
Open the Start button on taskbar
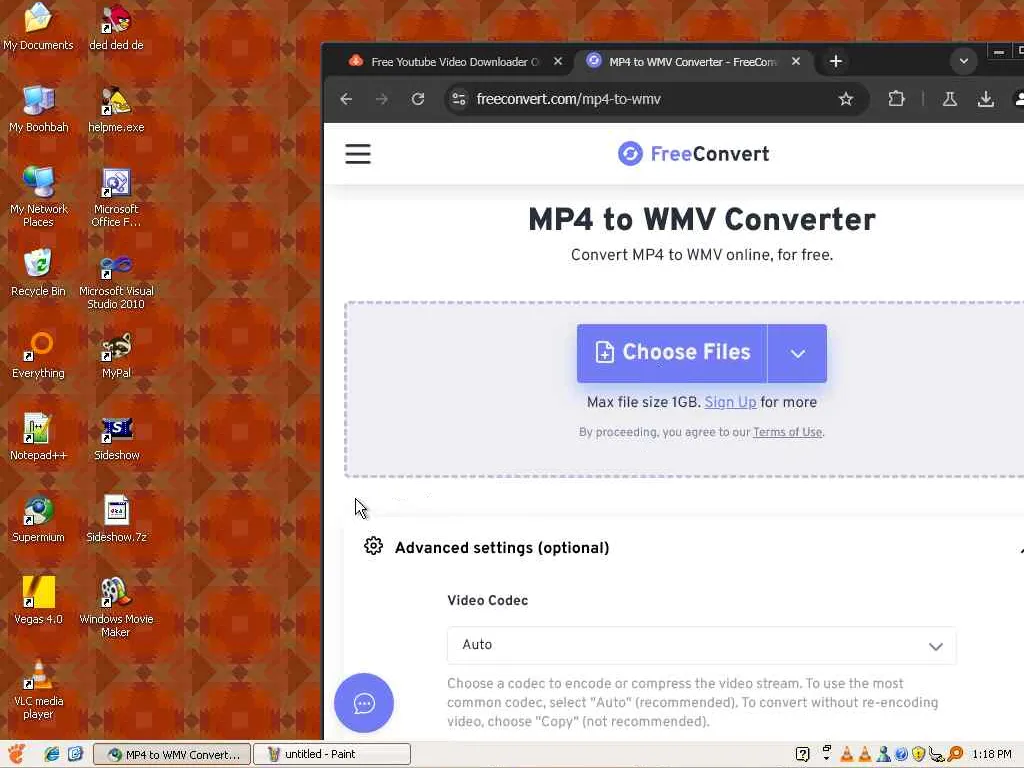(x=16, y=754)
